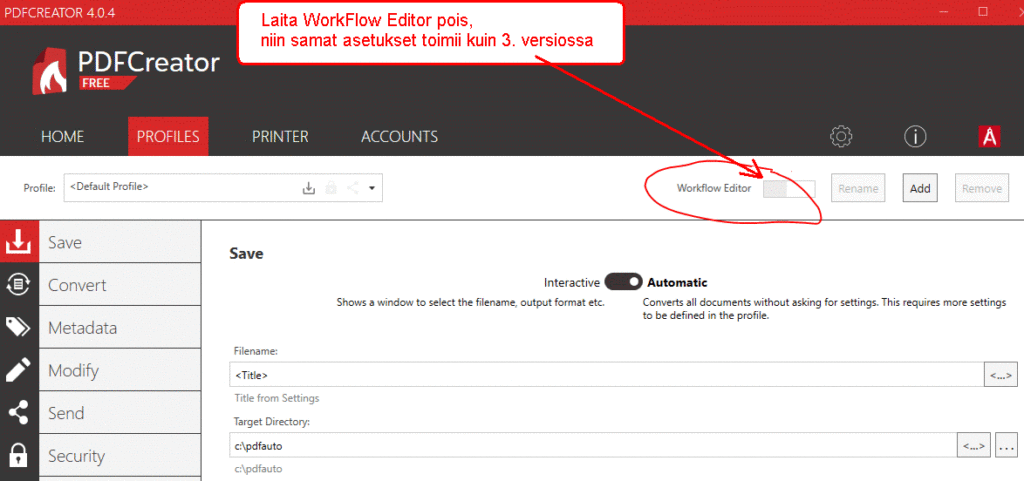Click the greyed profile lock icon
1024x481 pixels.
coord(331,188)
